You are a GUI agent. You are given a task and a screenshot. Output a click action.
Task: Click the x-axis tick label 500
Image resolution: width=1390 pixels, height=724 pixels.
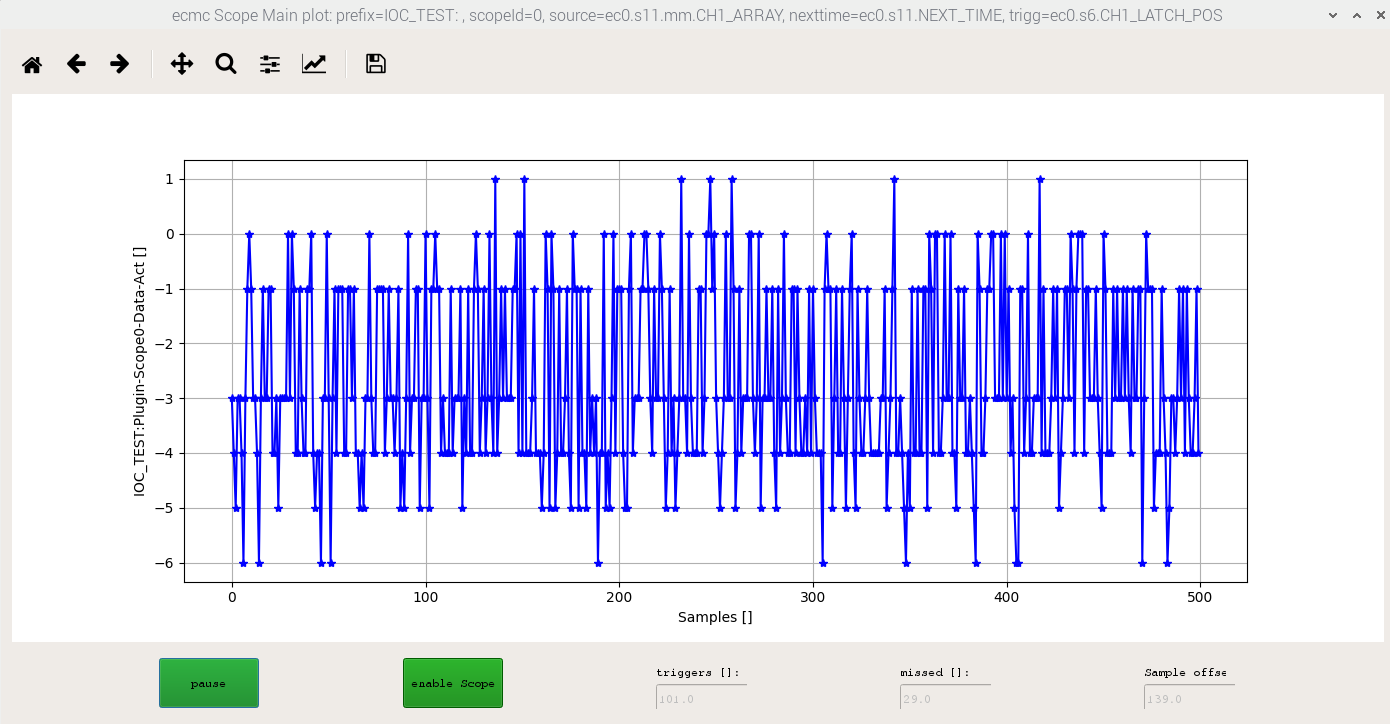(x=1200, y=597)
